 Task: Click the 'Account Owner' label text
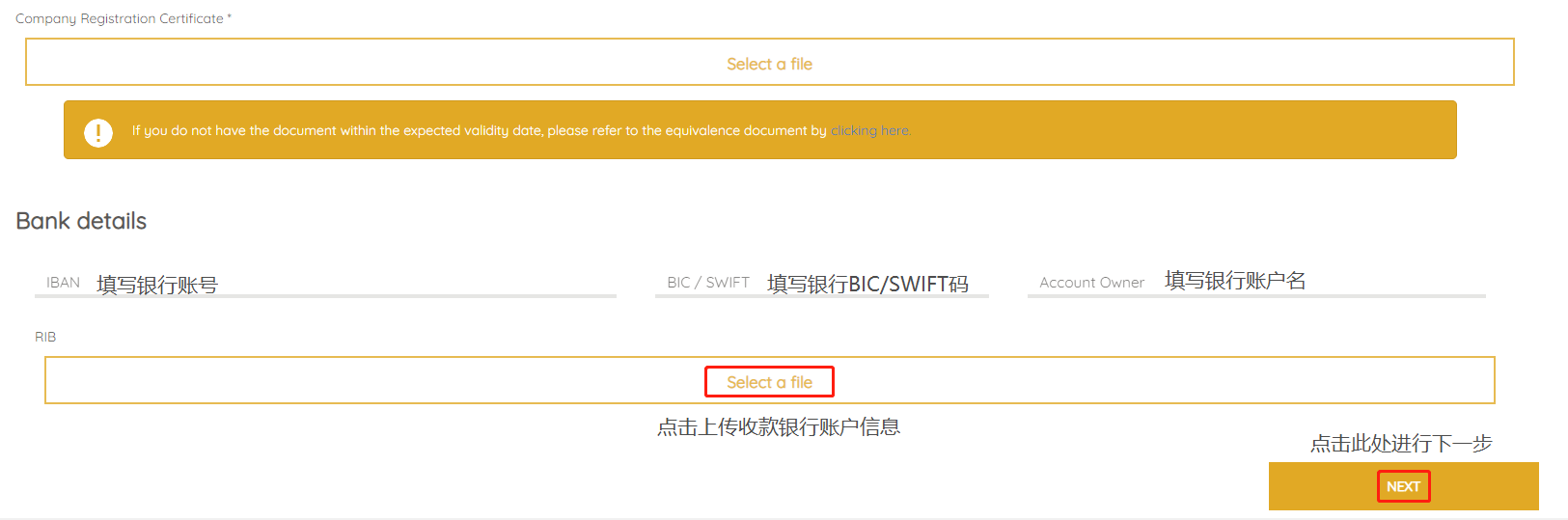click(x=1091, y=283)
